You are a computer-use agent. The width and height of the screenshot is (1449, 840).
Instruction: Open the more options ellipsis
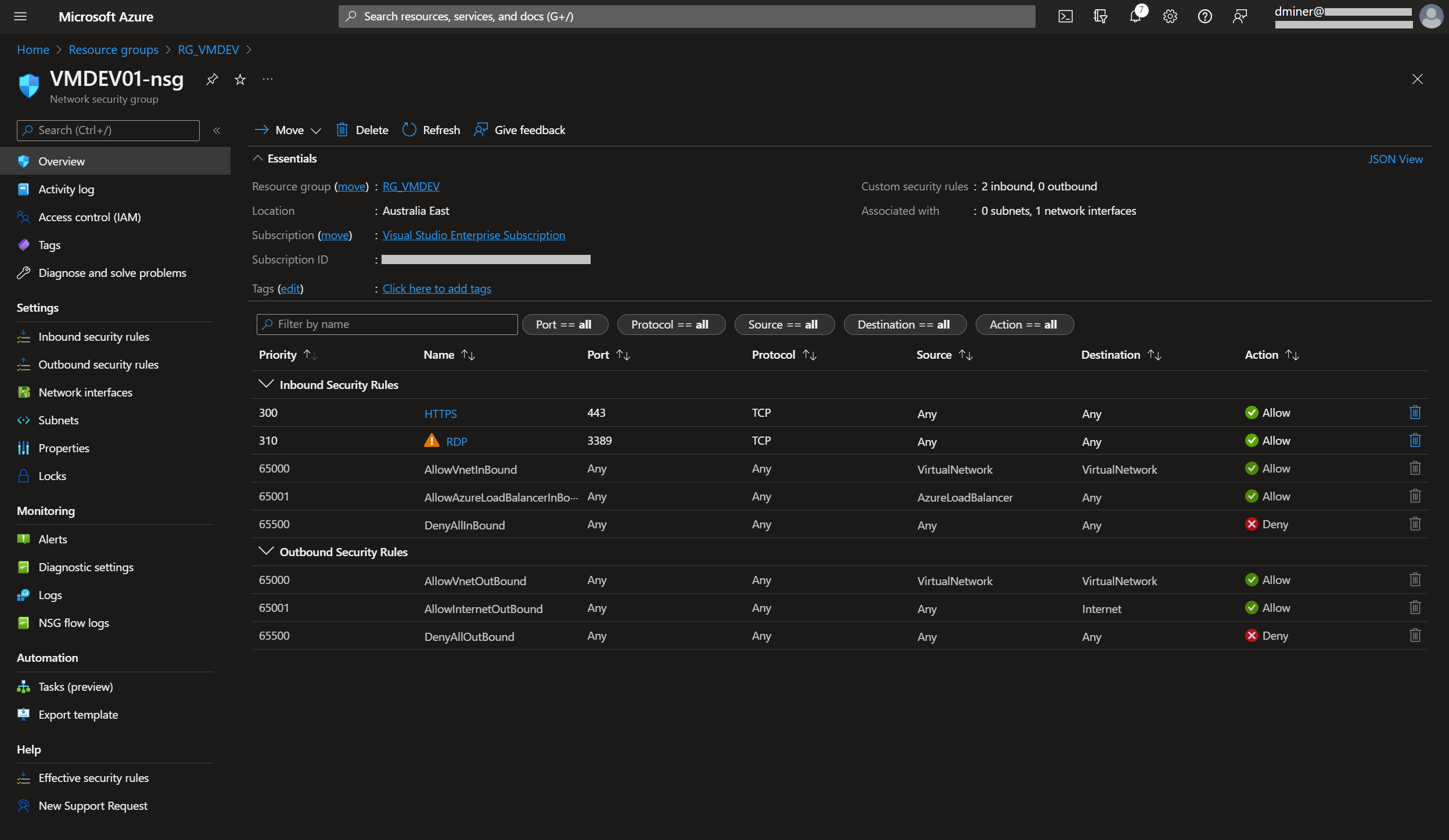coord(267,79)
